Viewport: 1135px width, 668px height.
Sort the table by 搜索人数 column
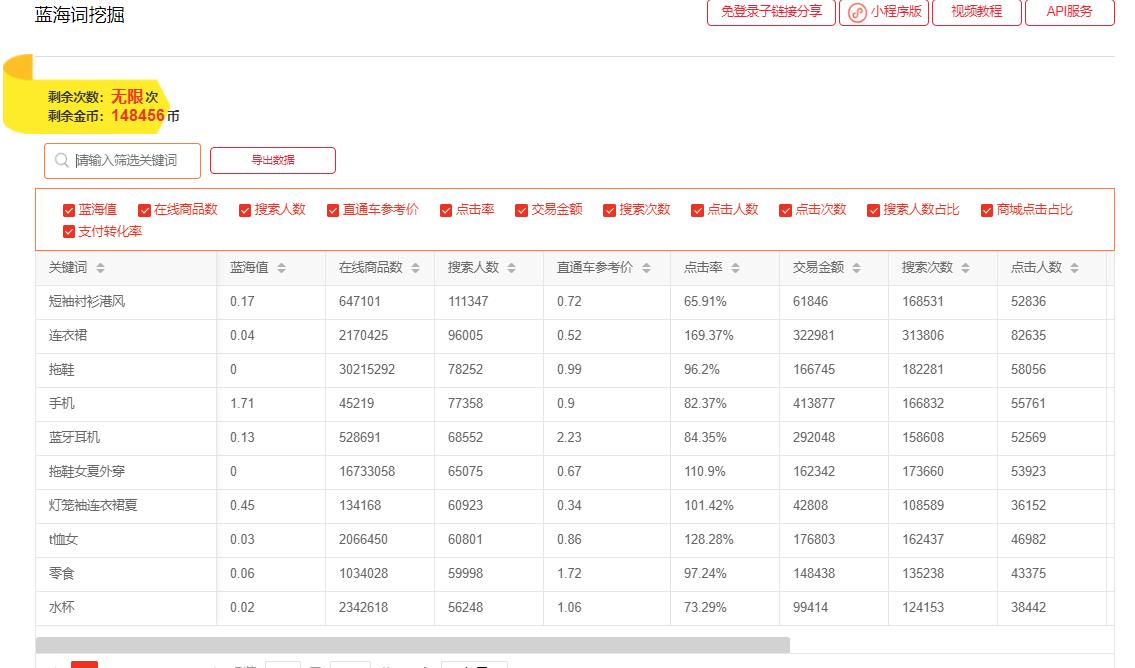pyautogui.click(x=512, y=267)
